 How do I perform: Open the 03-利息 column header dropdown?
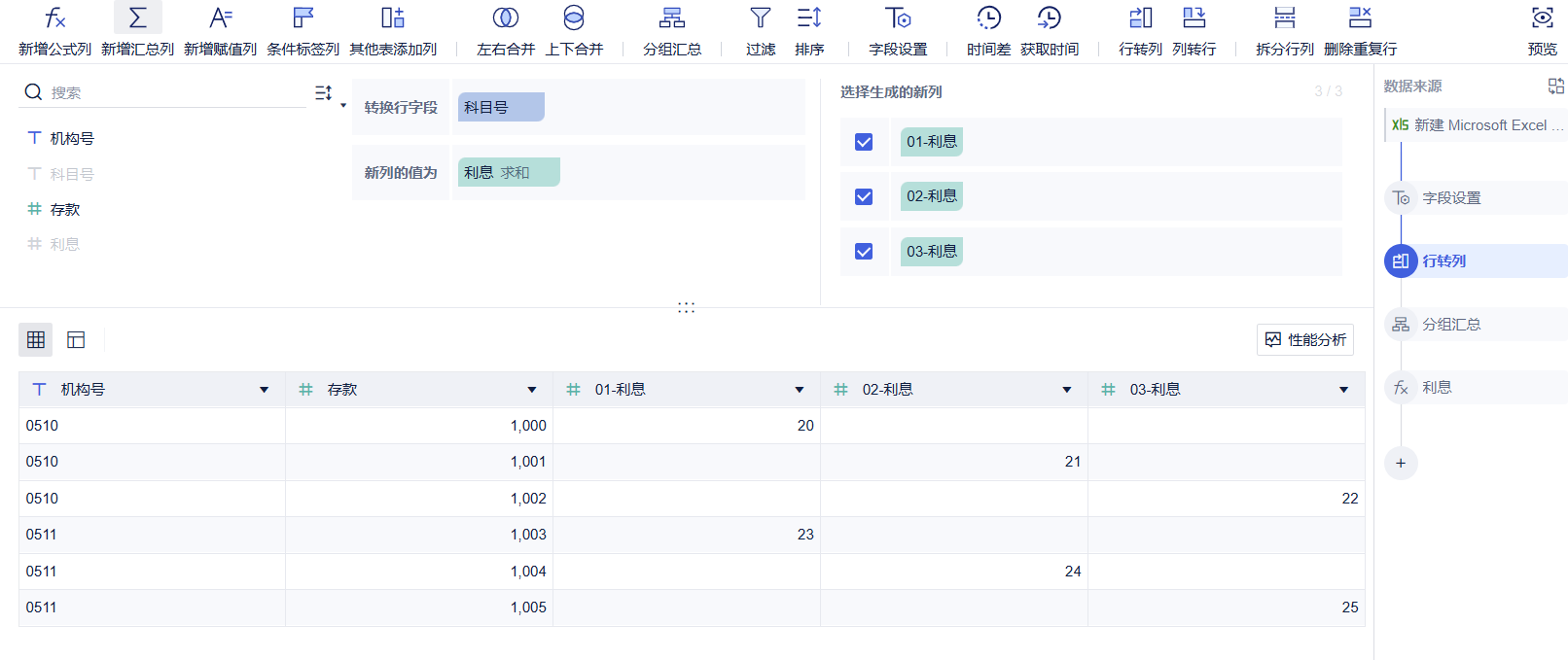point(1344,390)
